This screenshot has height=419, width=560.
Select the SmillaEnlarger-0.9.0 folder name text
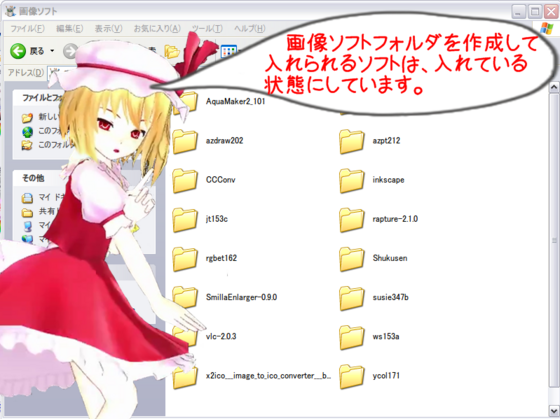click(x=241, y=297)
